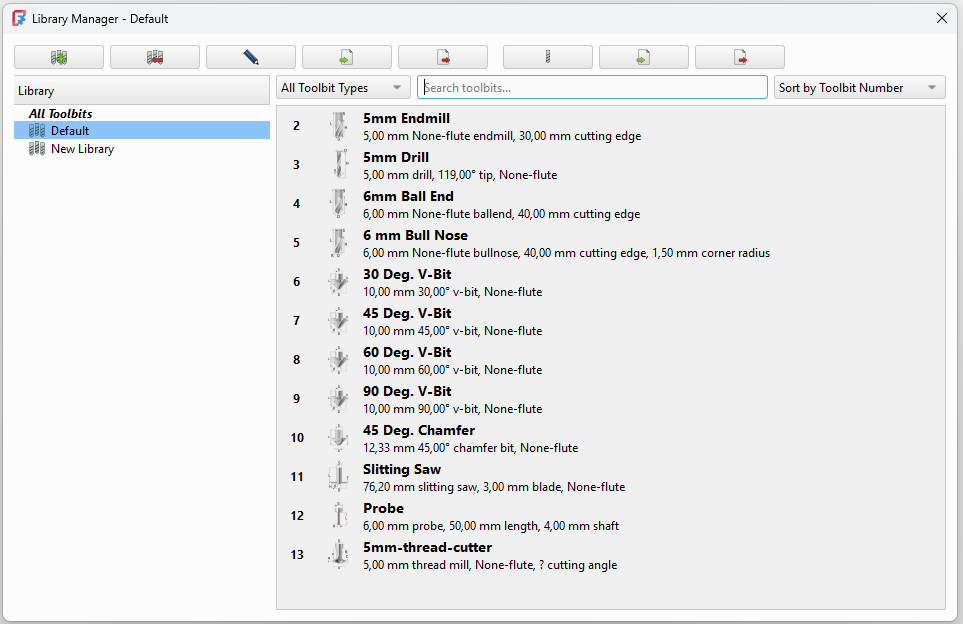This screenshot has height=624, width=963.
Task: Click the Slitting Saw tool icon
Action: [338, 477]
